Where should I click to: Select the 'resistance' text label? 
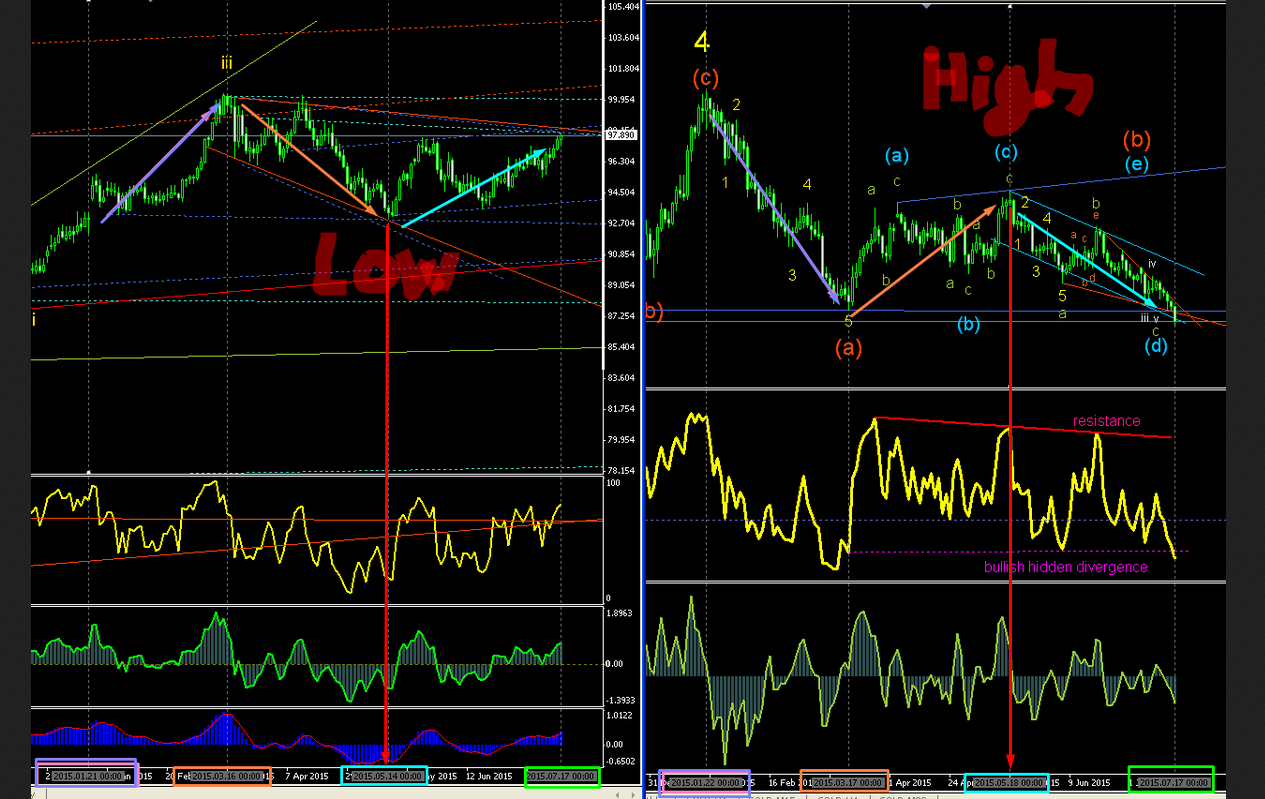pyautogui.click(x=1106, y=421)
